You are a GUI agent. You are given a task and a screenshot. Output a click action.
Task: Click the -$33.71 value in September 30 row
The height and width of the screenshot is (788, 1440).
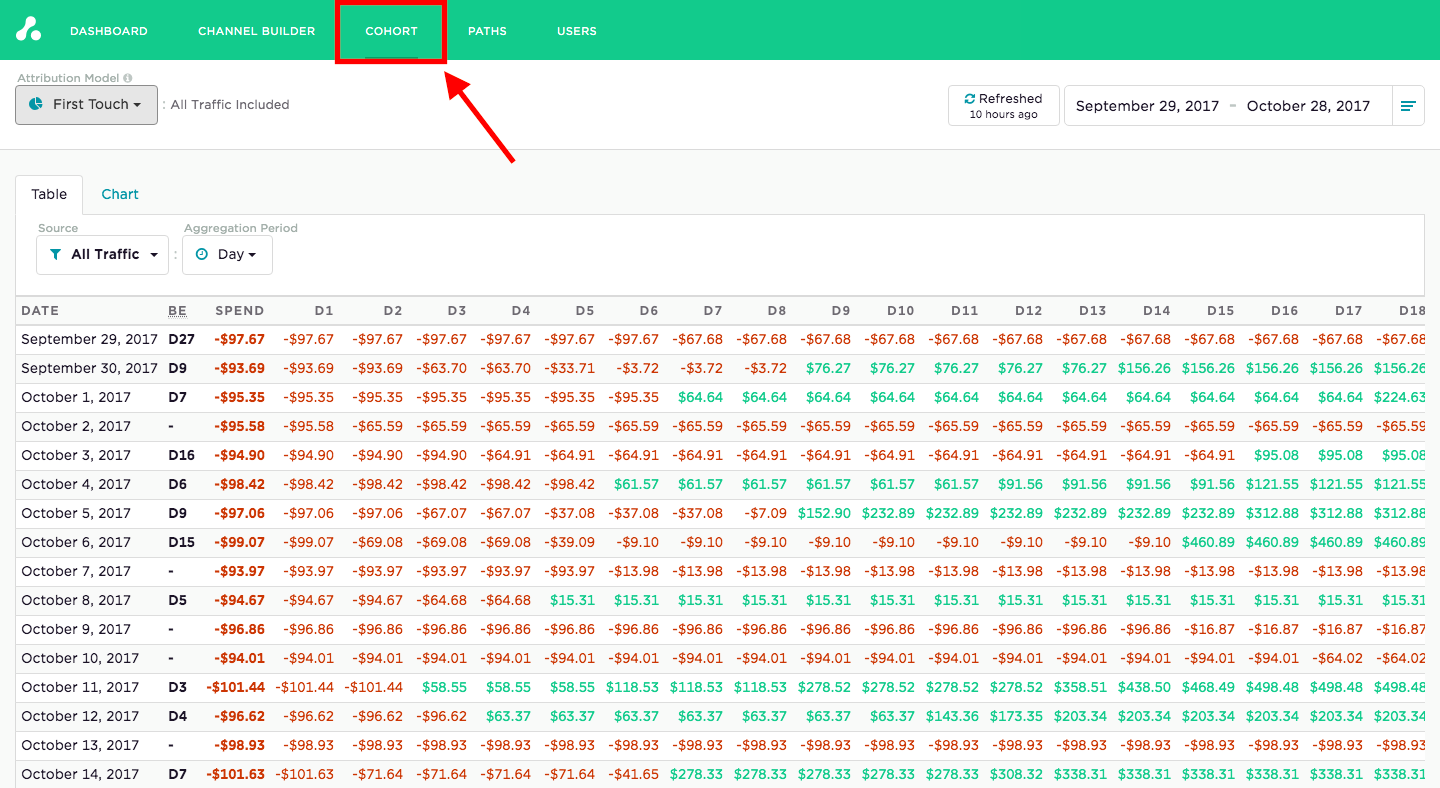[570, 368]
